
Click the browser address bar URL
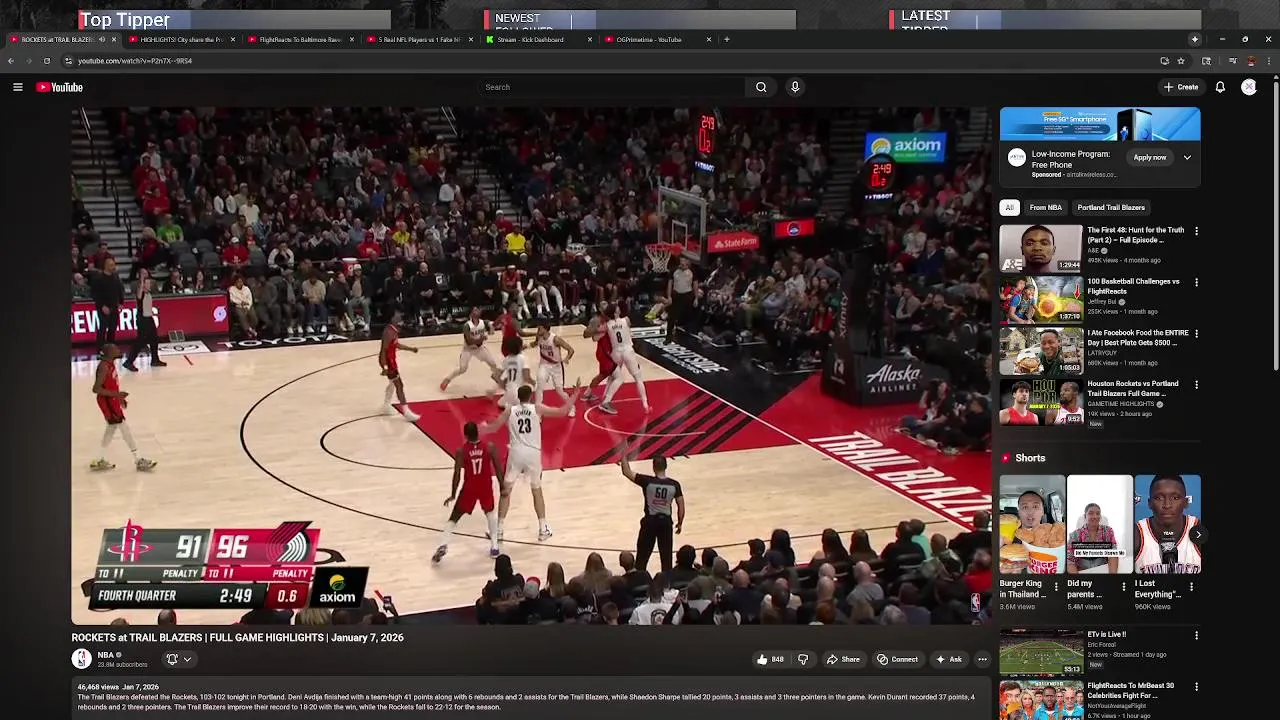click(135, 61)
